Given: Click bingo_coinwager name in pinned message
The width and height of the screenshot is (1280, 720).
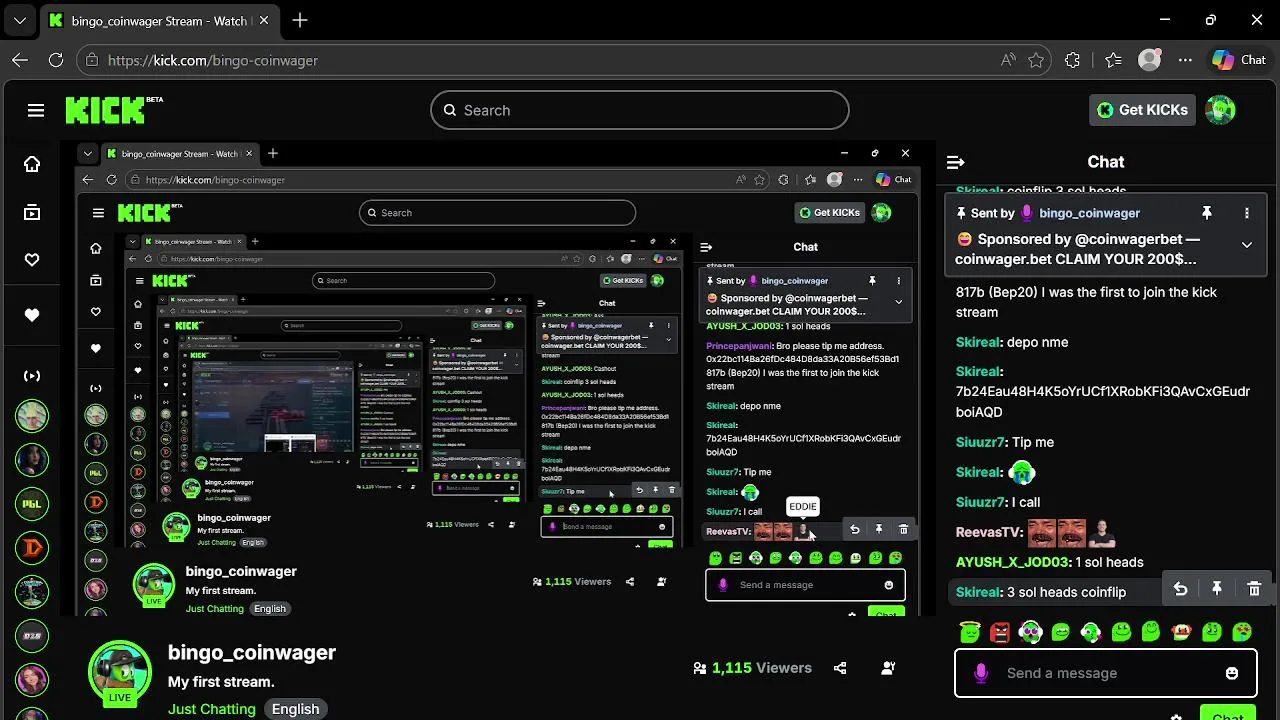Looking at the screenshot, I should (1089, 213).
